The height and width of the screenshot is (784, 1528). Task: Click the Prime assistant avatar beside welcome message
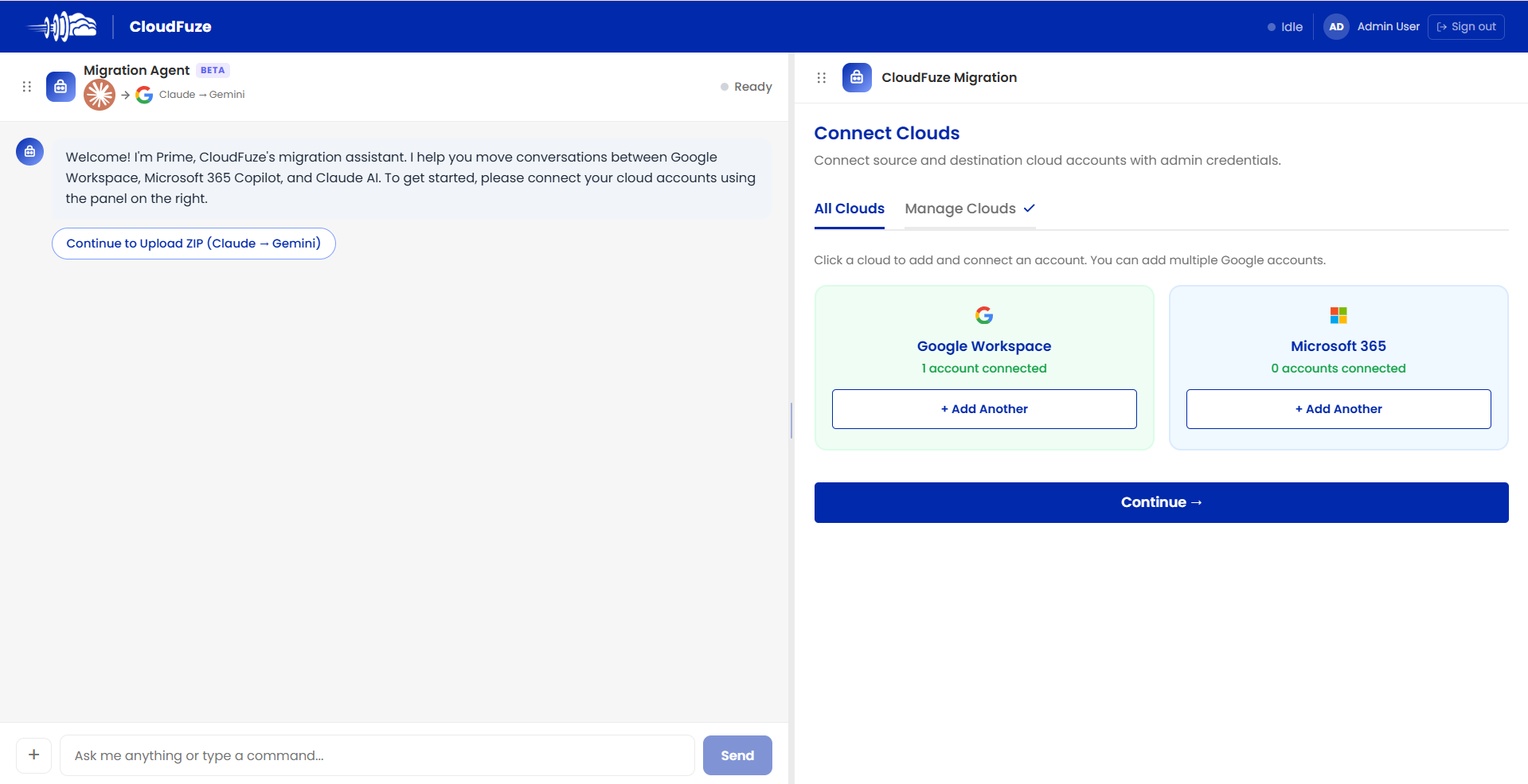click(x=29, y=151)
